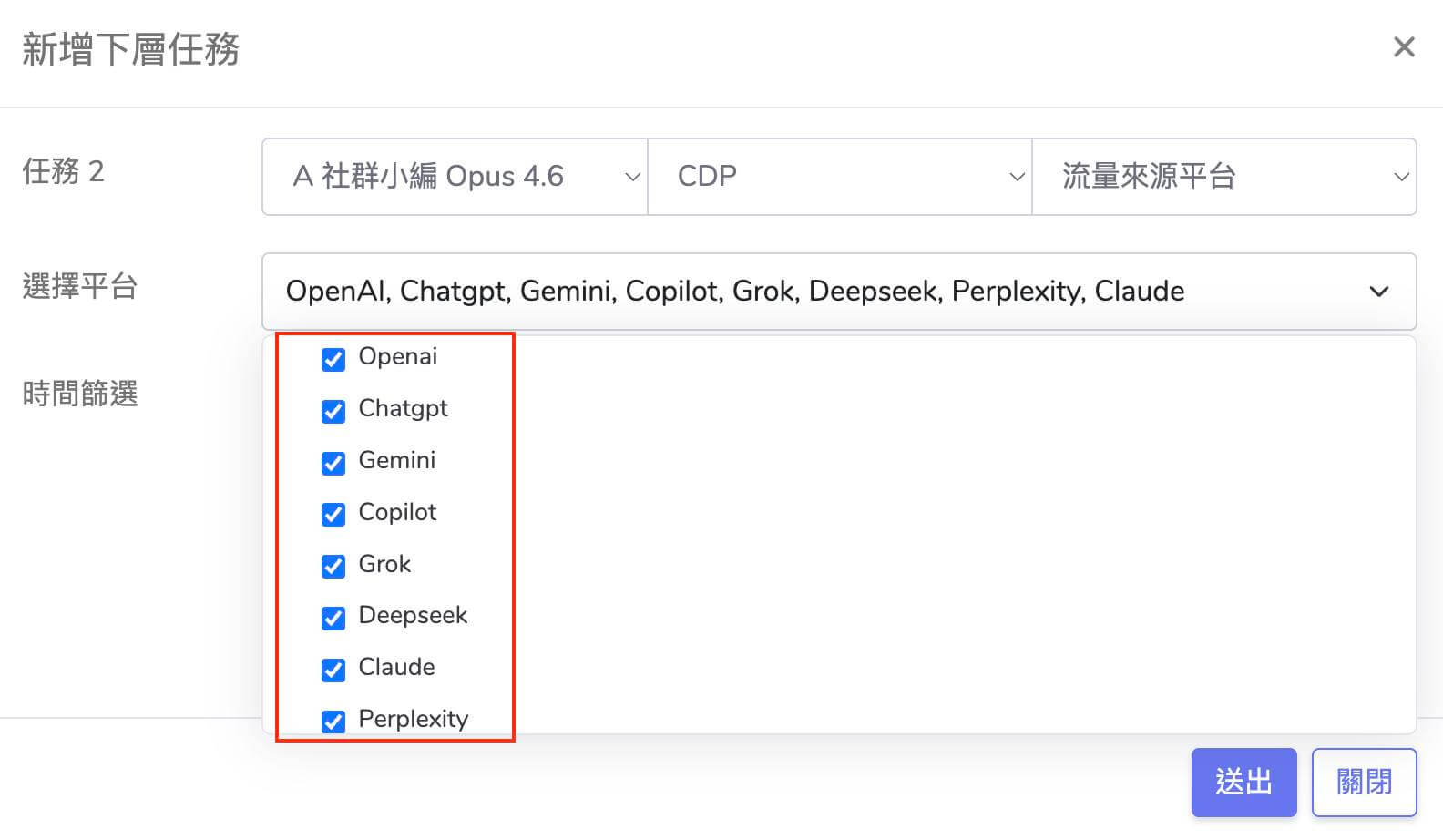Collapse the 選擇平台 multi-select chevron

(1379, 292)
